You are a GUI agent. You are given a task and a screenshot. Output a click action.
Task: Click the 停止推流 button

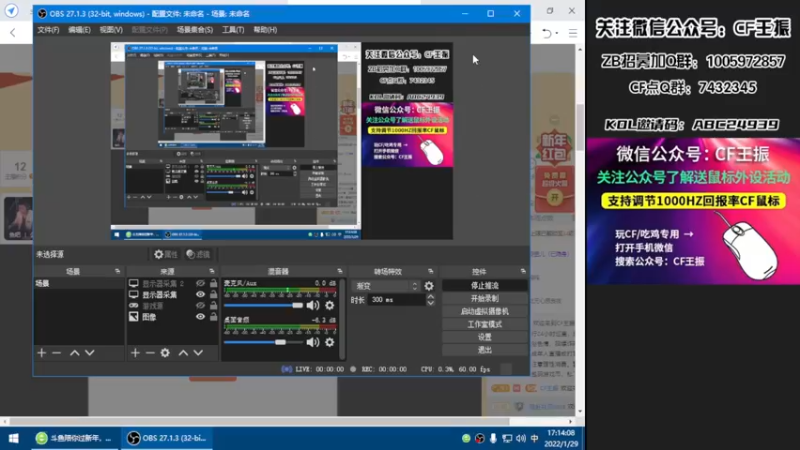pyautogui.click(x=484, y=286)
